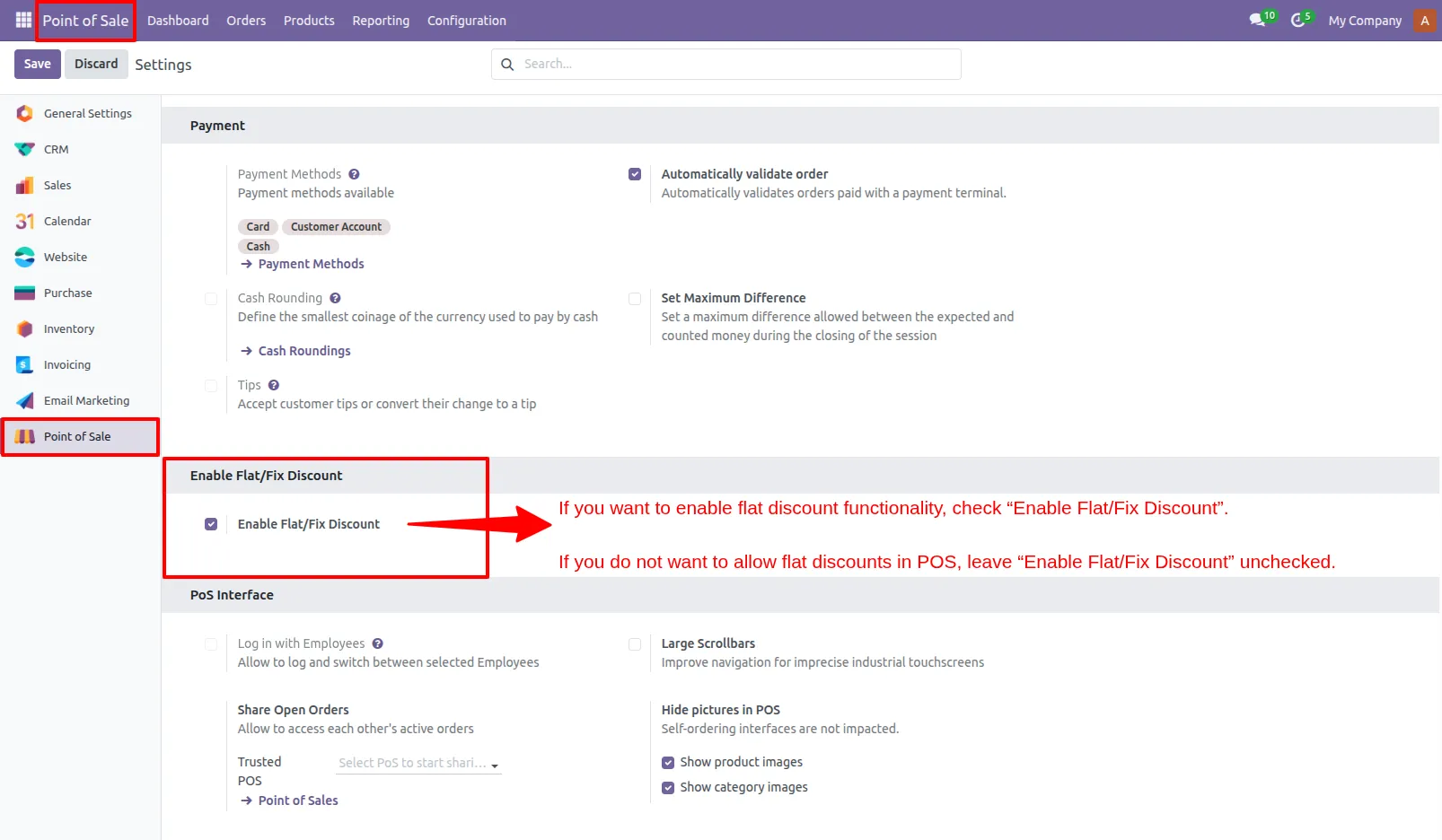Open the activities clock icon
The width and height of the screenshot is (1442, 840).
[x=1297, y=20]
